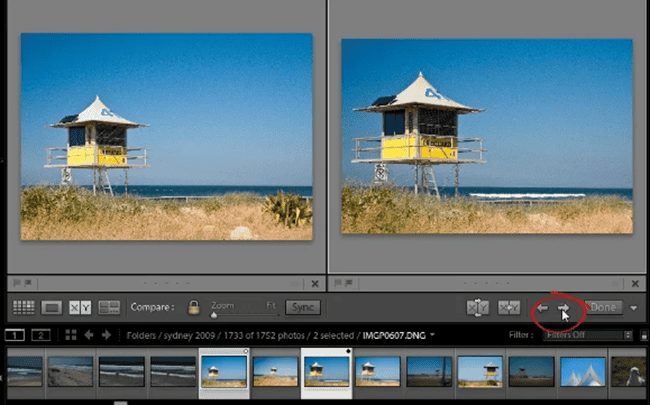Click the Swap images icon
Image resolution: width=650 pixels, height=405 pixels.
[477, 308]
